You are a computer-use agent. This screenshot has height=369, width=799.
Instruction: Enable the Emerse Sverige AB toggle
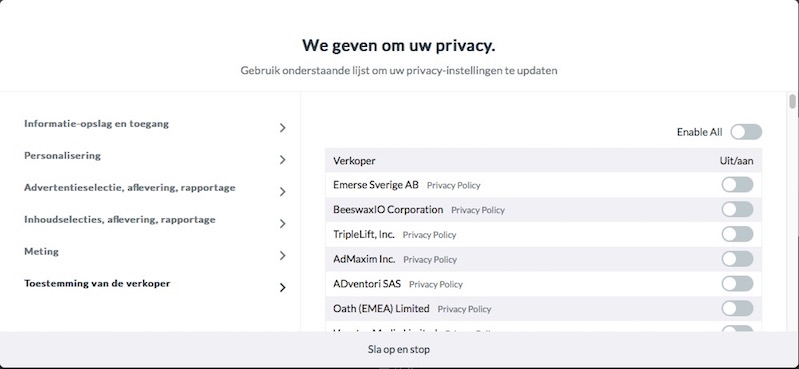click(x=737, y=184)
